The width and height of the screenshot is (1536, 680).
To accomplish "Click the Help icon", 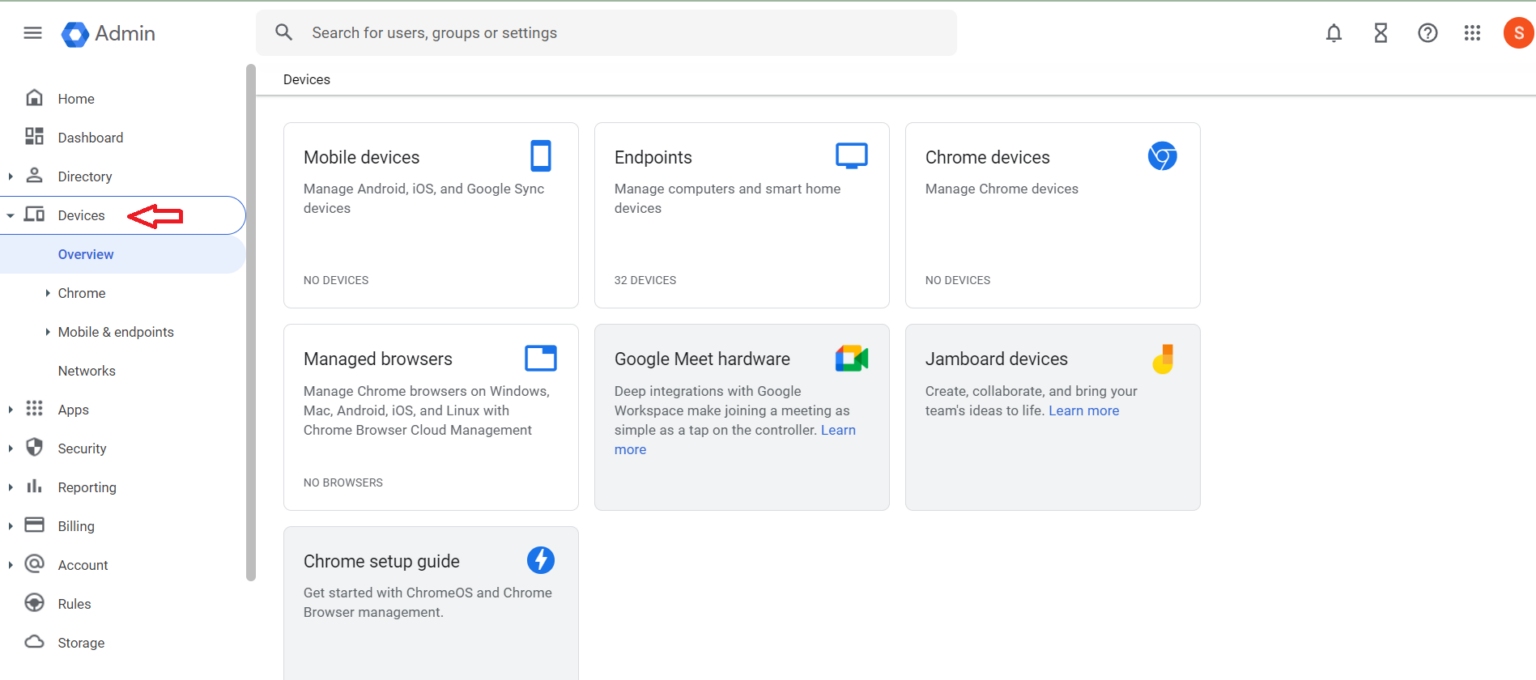I will coord(1427,32).
